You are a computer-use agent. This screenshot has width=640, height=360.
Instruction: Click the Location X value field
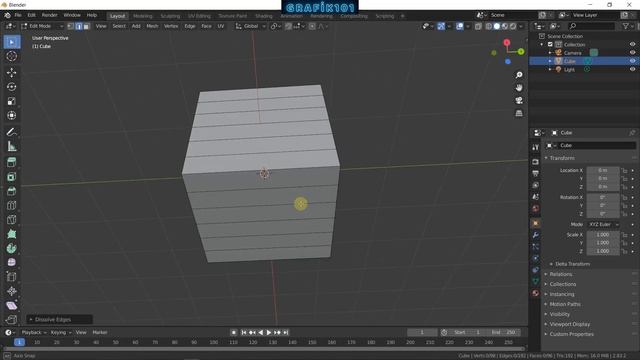coord(603,170)
